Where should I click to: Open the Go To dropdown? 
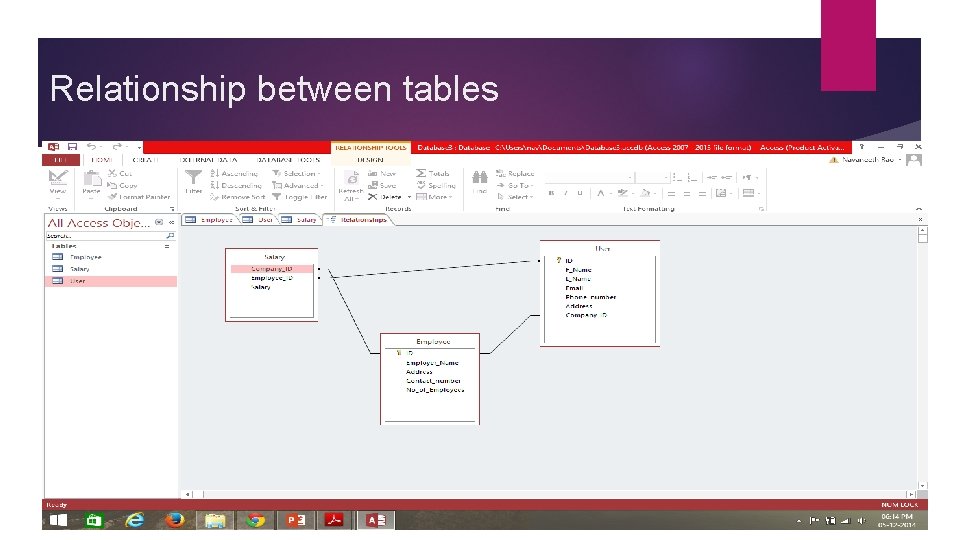tap(515, 186)
